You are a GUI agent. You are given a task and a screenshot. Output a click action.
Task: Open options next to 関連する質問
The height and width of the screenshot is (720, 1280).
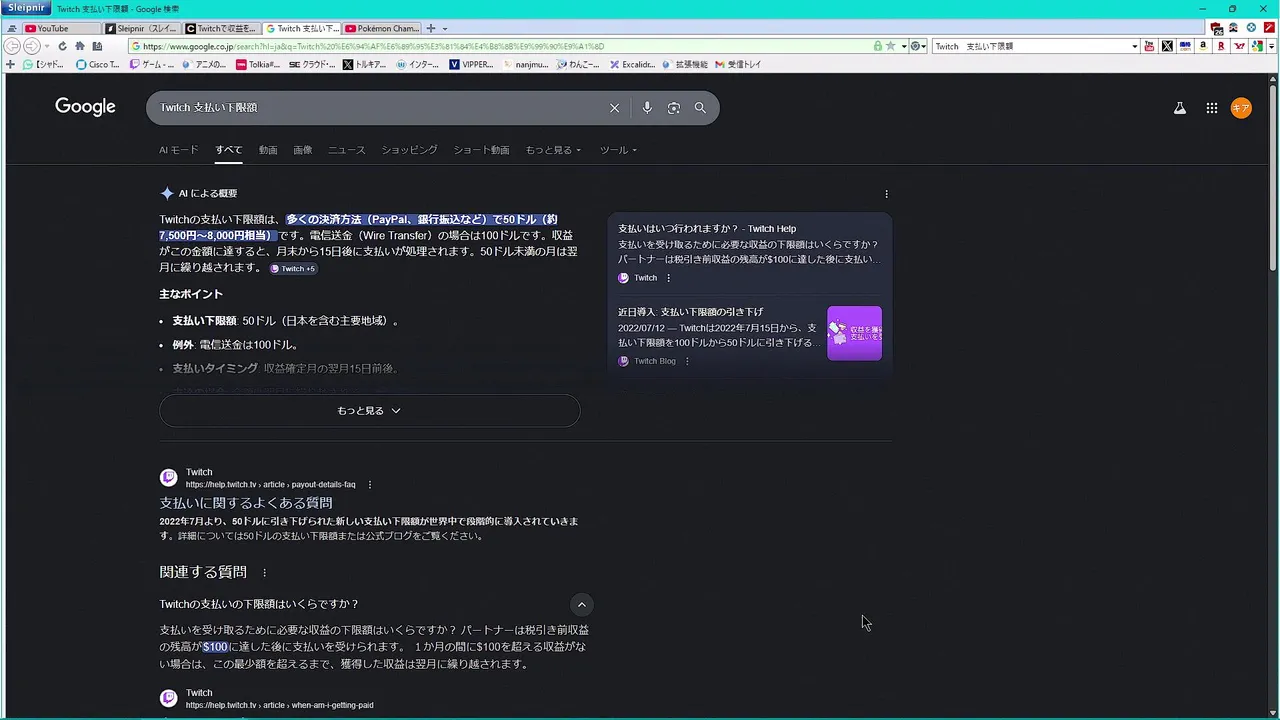264,573
